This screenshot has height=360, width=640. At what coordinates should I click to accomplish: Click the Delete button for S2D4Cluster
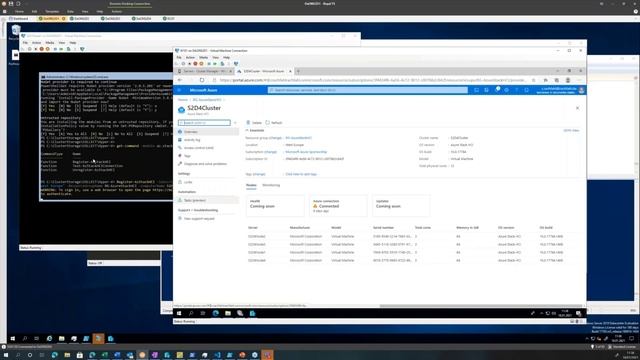tap(254, 122)
